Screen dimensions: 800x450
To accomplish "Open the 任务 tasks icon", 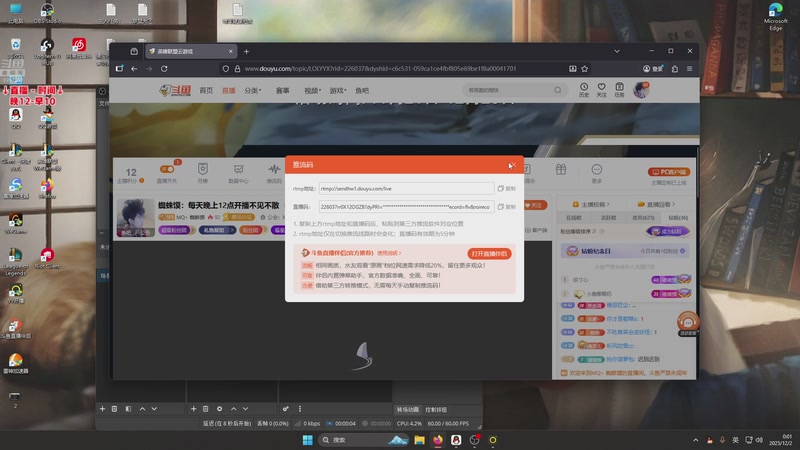I will click(x=619, y=90).
